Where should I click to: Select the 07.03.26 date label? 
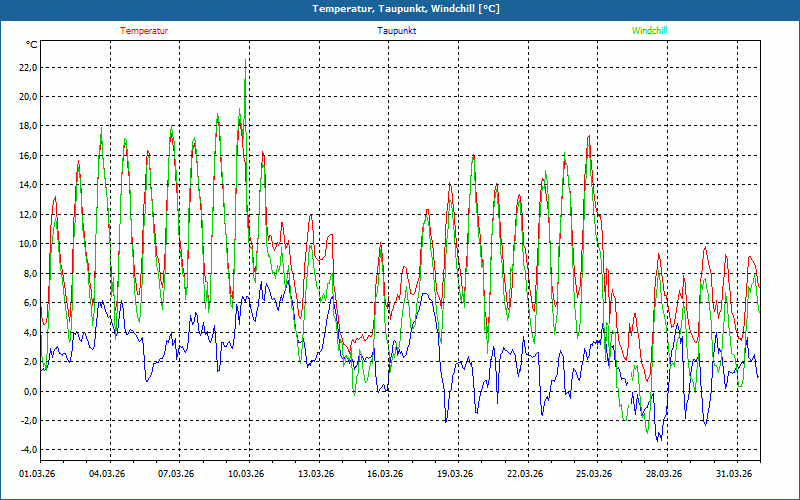pyautogui.click(x=176, y=474)
